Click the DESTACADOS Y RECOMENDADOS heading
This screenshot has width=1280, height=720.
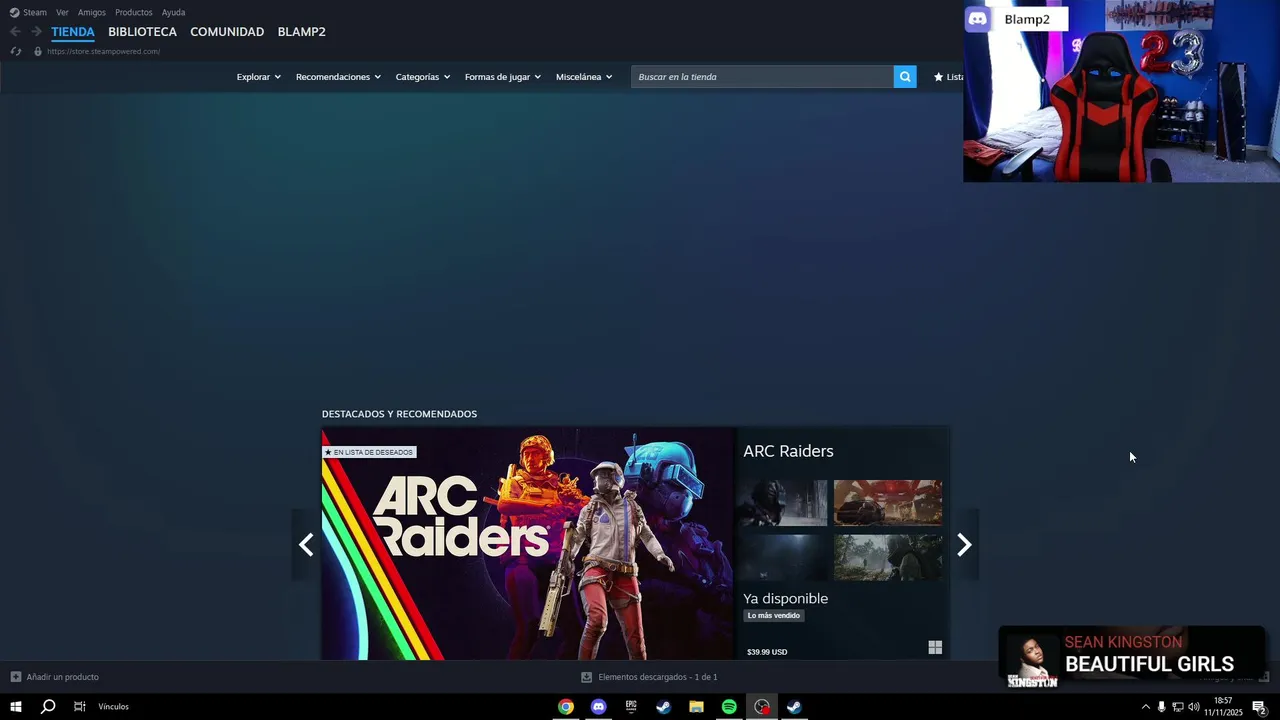(x=399, y=414)
